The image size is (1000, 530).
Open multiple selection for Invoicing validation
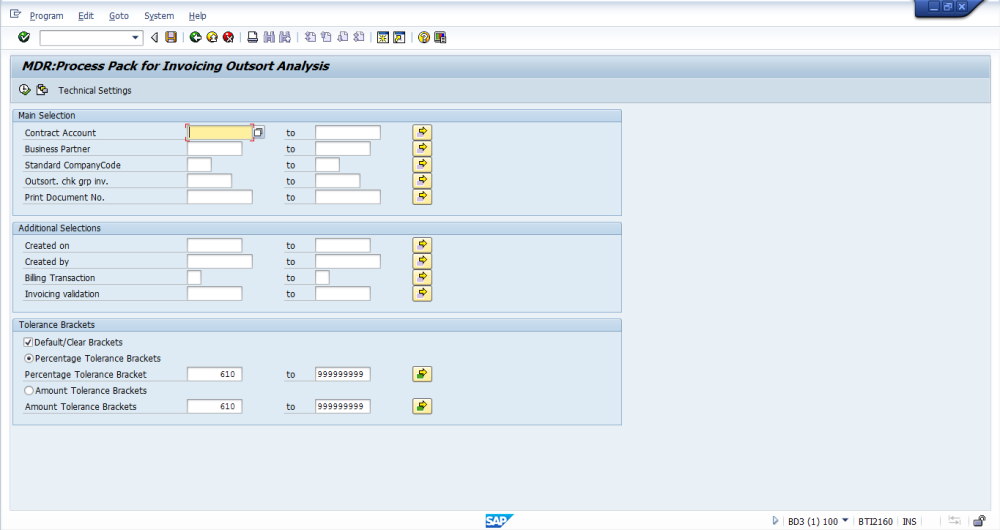coord(422,293)
